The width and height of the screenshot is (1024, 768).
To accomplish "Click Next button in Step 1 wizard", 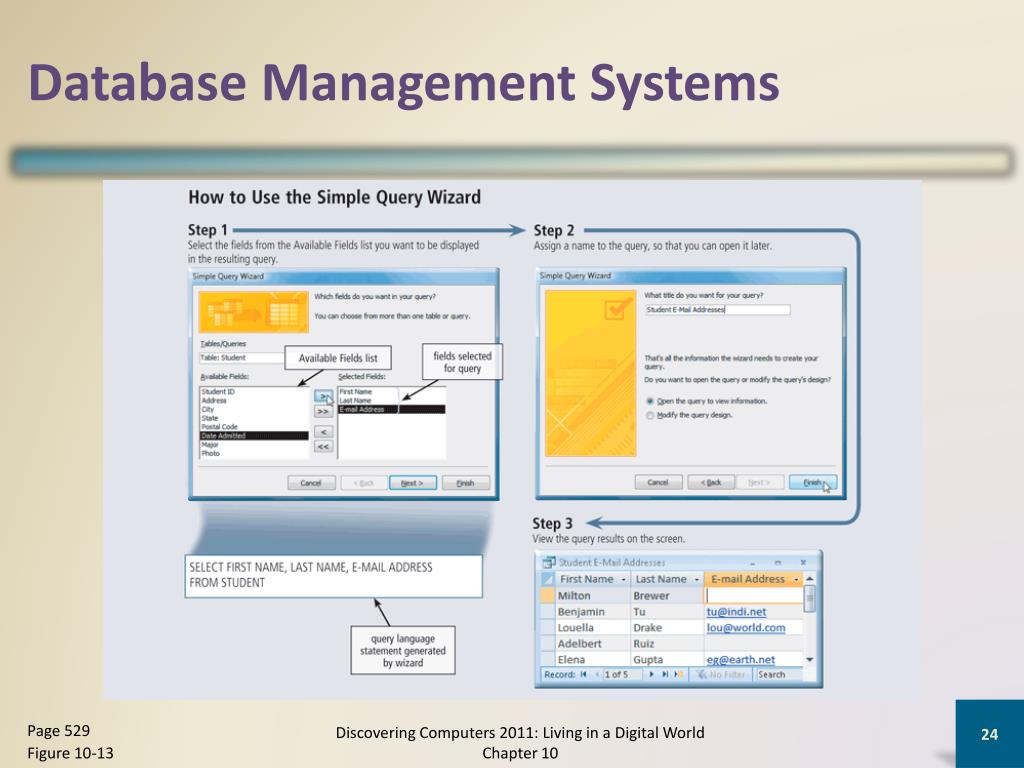I will click(413, 483).
